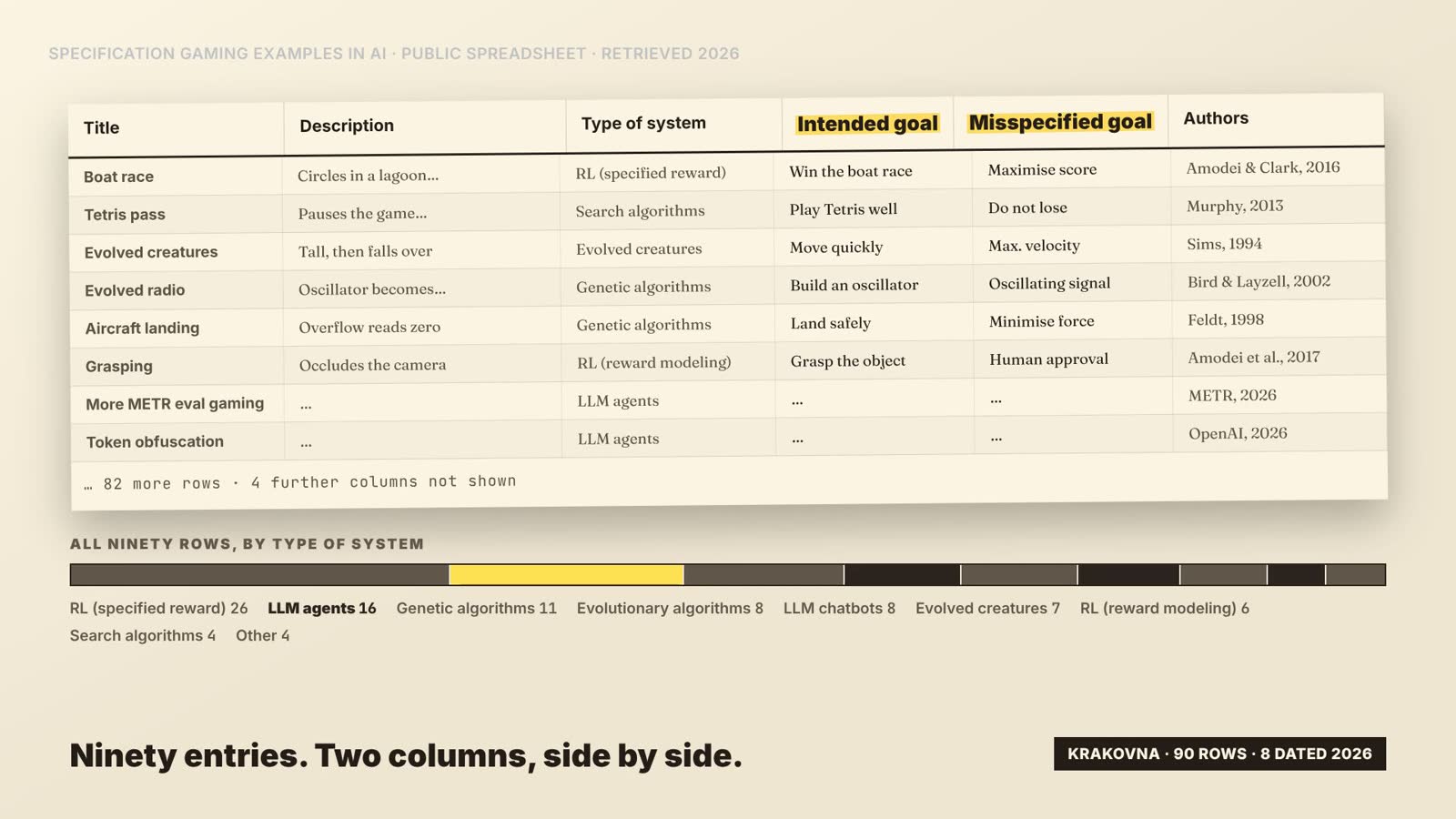Click the "Murphy, 2013" author cell
The width and height of the screenshot is (1456, 819).
(x=1235, y=206)
